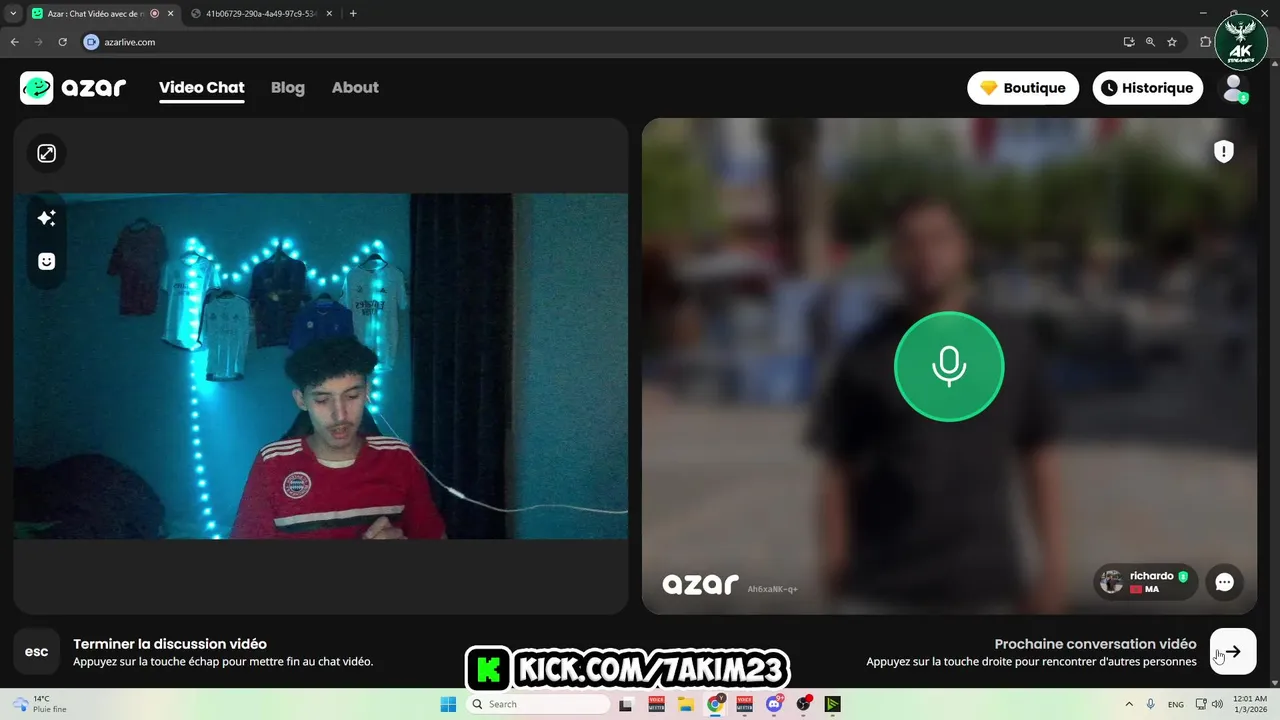This screenshot has width=1280, height=720.
Task: Open File Explorer from the taskbar
Action: click(686, 704)
